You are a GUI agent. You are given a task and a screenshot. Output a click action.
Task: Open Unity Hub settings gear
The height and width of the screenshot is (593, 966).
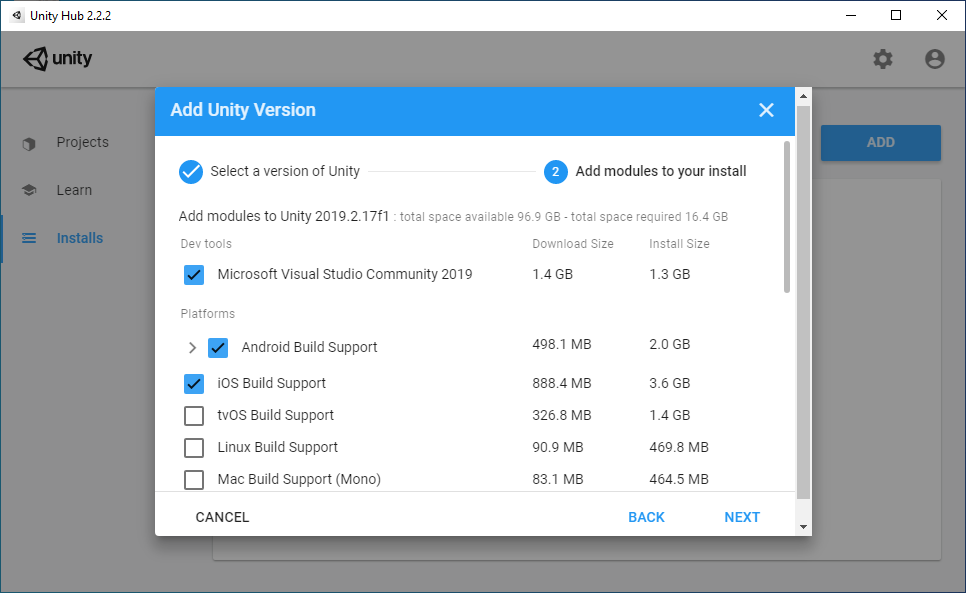point(883,59)
